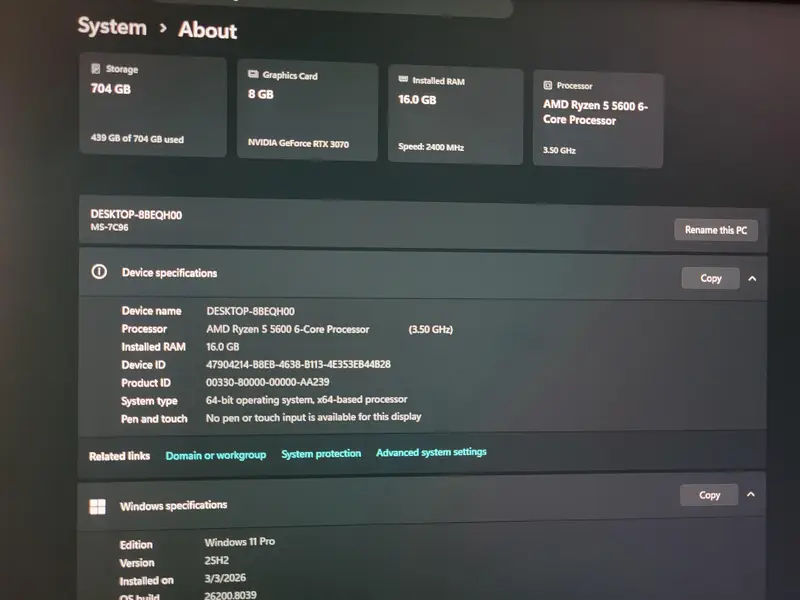Open the Installed RAM 16.0 GB card

click(x=456, y=115)
